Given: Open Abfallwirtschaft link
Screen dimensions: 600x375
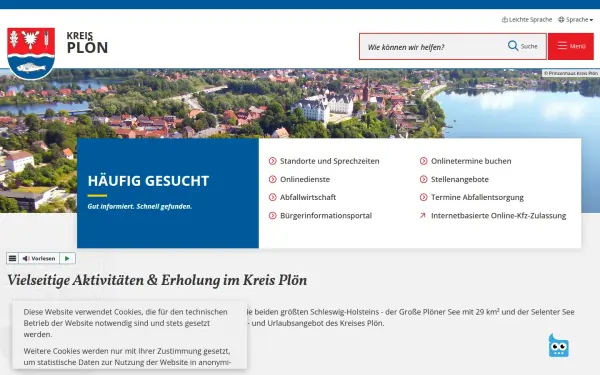Looking at the screenshot, I should (308, 197).
